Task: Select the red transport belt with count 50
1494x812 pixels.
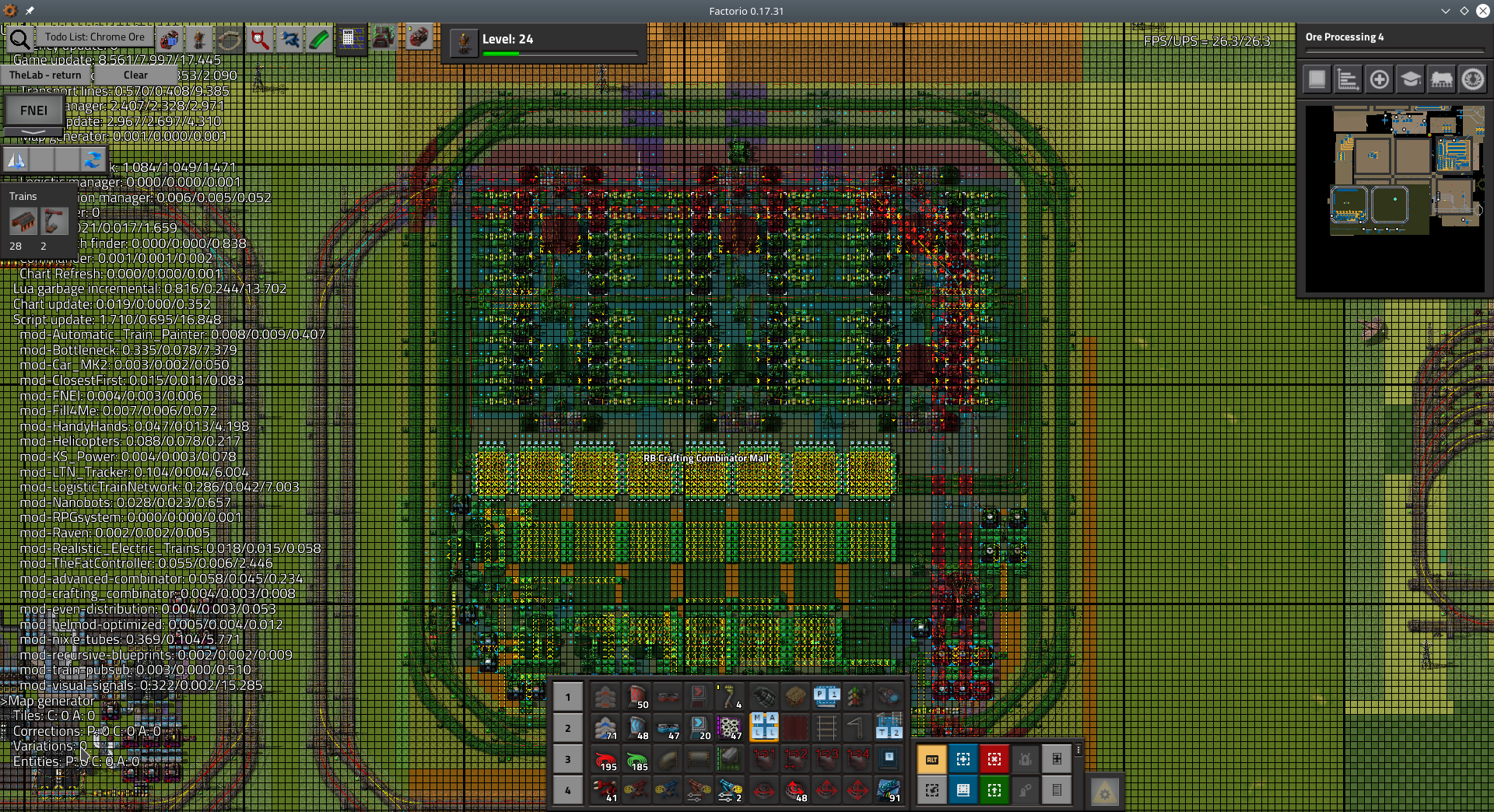Action: point(637,697)
